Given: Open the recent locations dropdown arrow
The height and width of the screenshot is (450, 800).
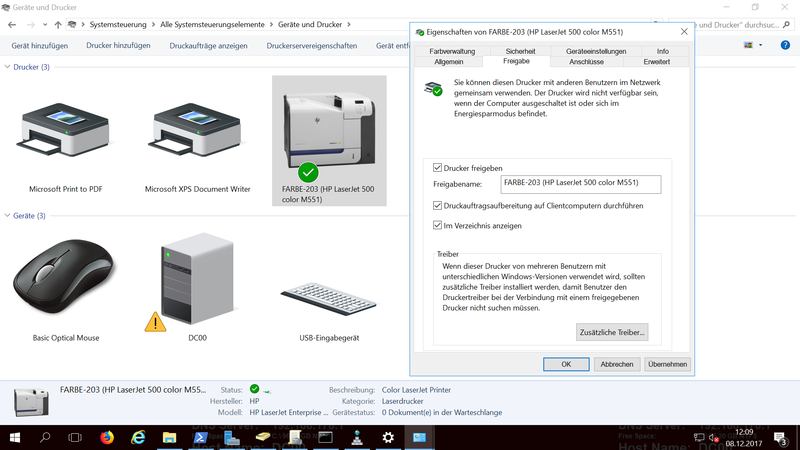Looking at the screenshot, I should 45,24.
